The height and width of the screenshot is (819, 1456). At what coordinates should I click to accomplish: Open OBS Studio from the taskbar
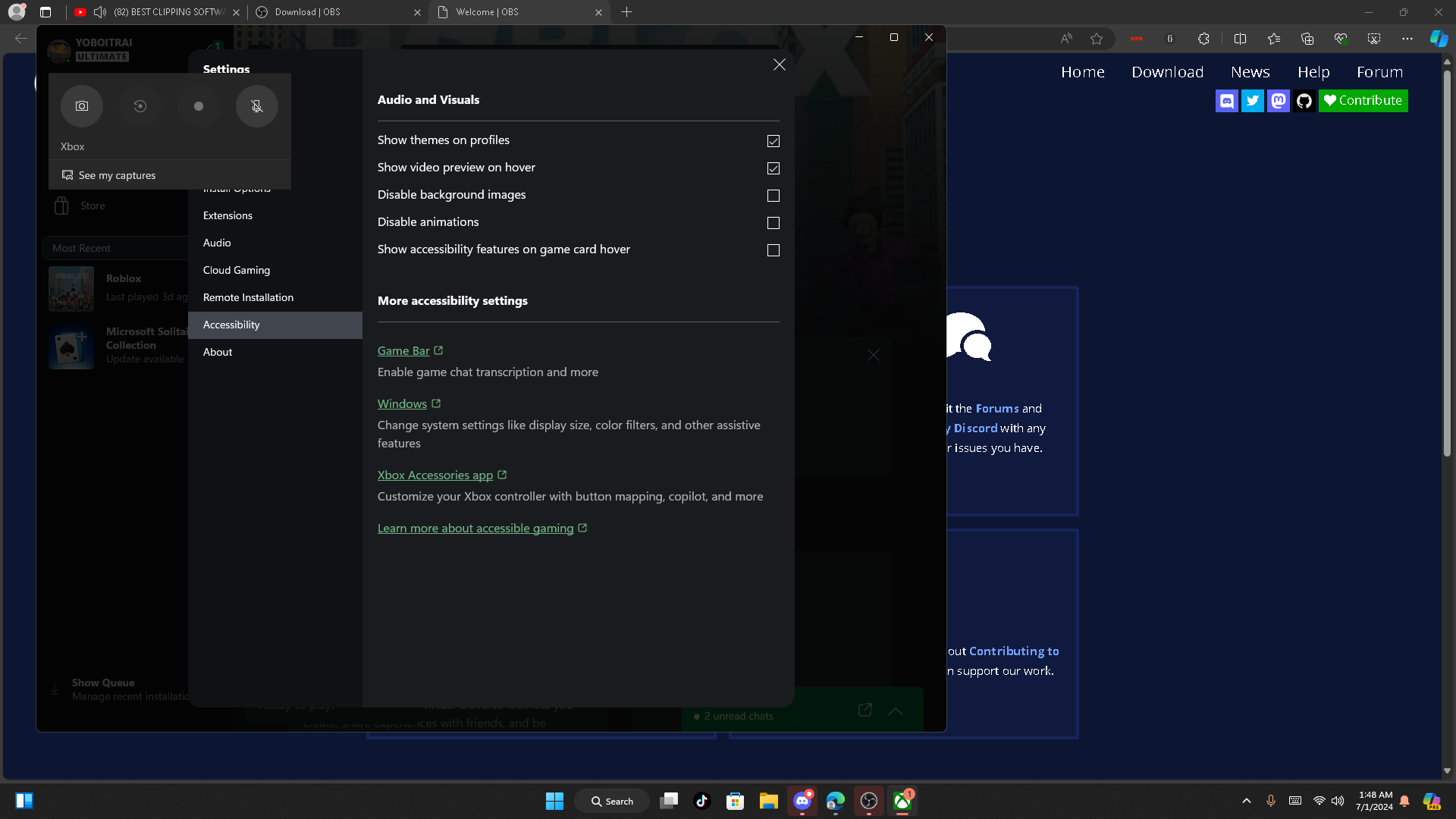869,801
